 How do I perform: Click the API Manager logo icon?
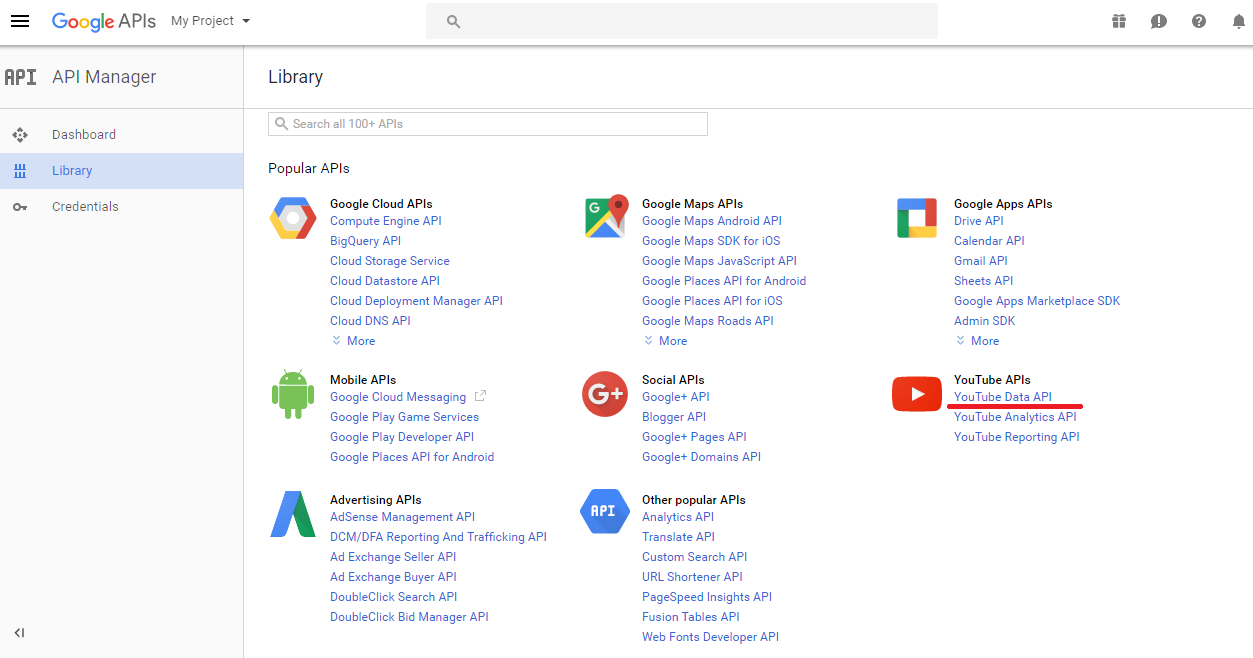tap(21, 77)
